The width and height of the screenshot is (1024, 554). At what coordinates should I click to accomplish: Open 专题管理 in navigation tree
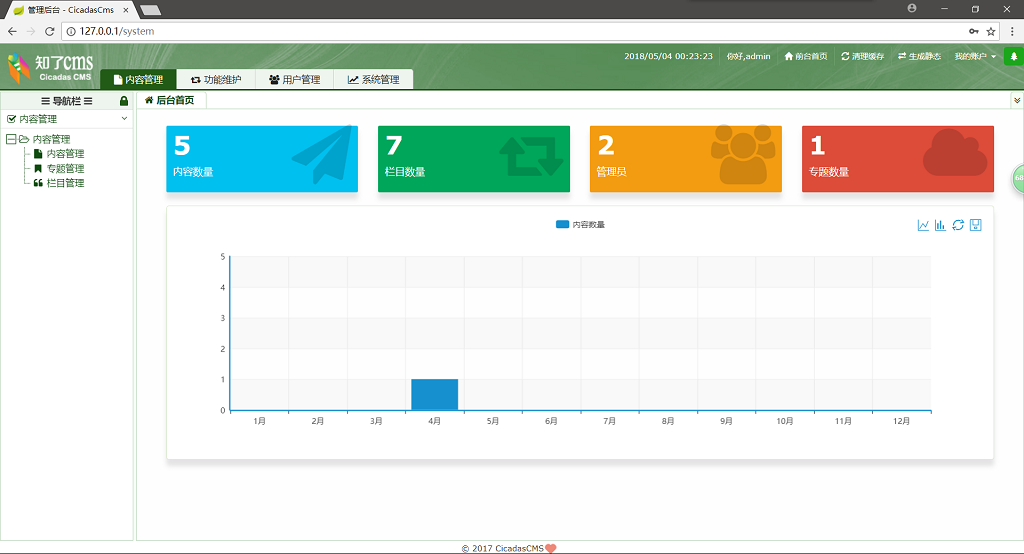pos(65,169)
